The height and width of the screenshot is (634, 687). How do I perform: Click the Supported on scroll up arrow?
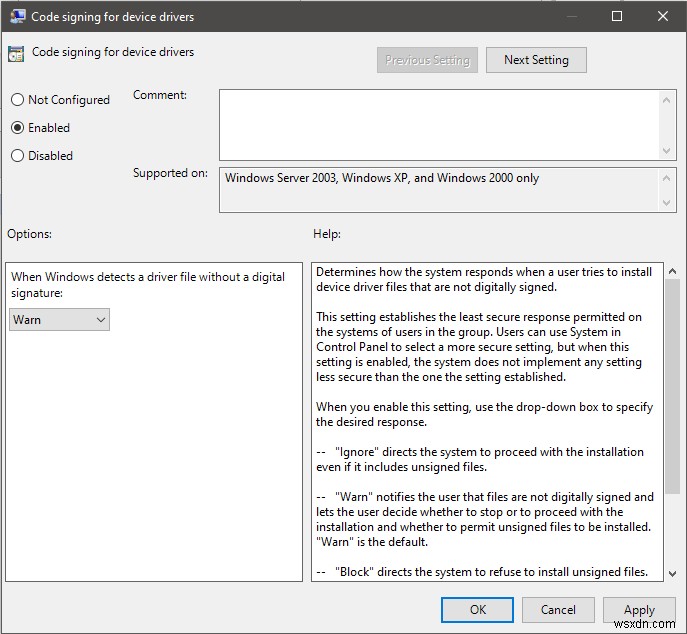[666, 178]
